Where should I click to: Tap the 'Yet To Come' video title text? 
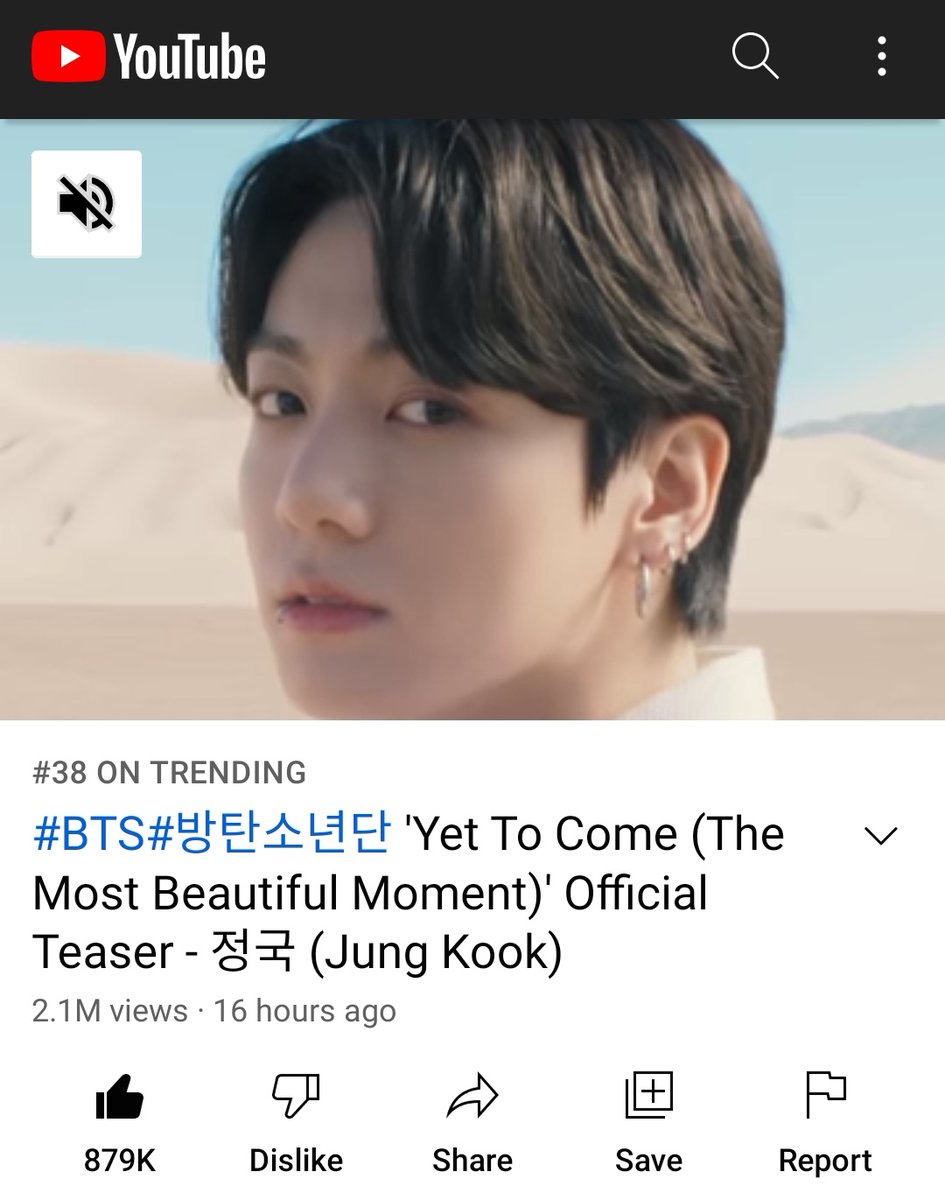(x=408, y=894)
